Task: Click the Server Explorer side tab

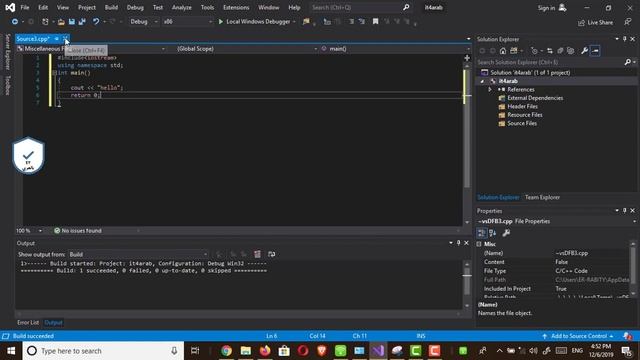Action: tap(7, 52)
